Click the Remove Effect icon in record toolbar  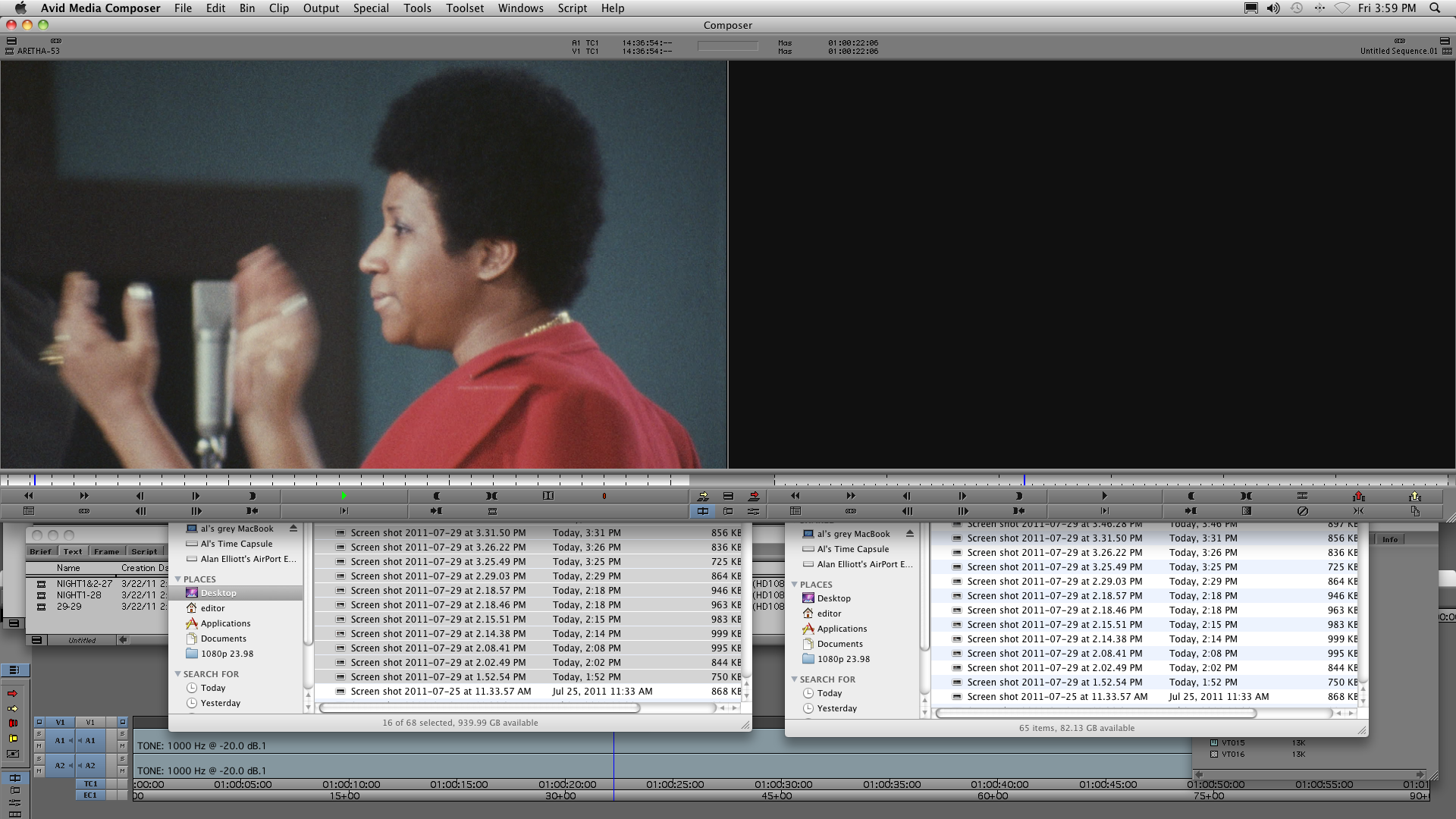click(x=1302, y=511)
